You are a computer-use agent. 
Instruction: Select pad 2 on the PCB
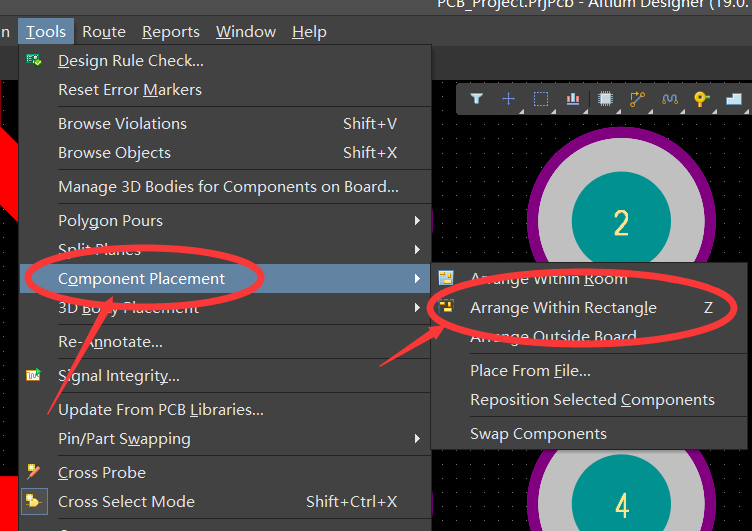pyautogui.click(x=621, y=220)
